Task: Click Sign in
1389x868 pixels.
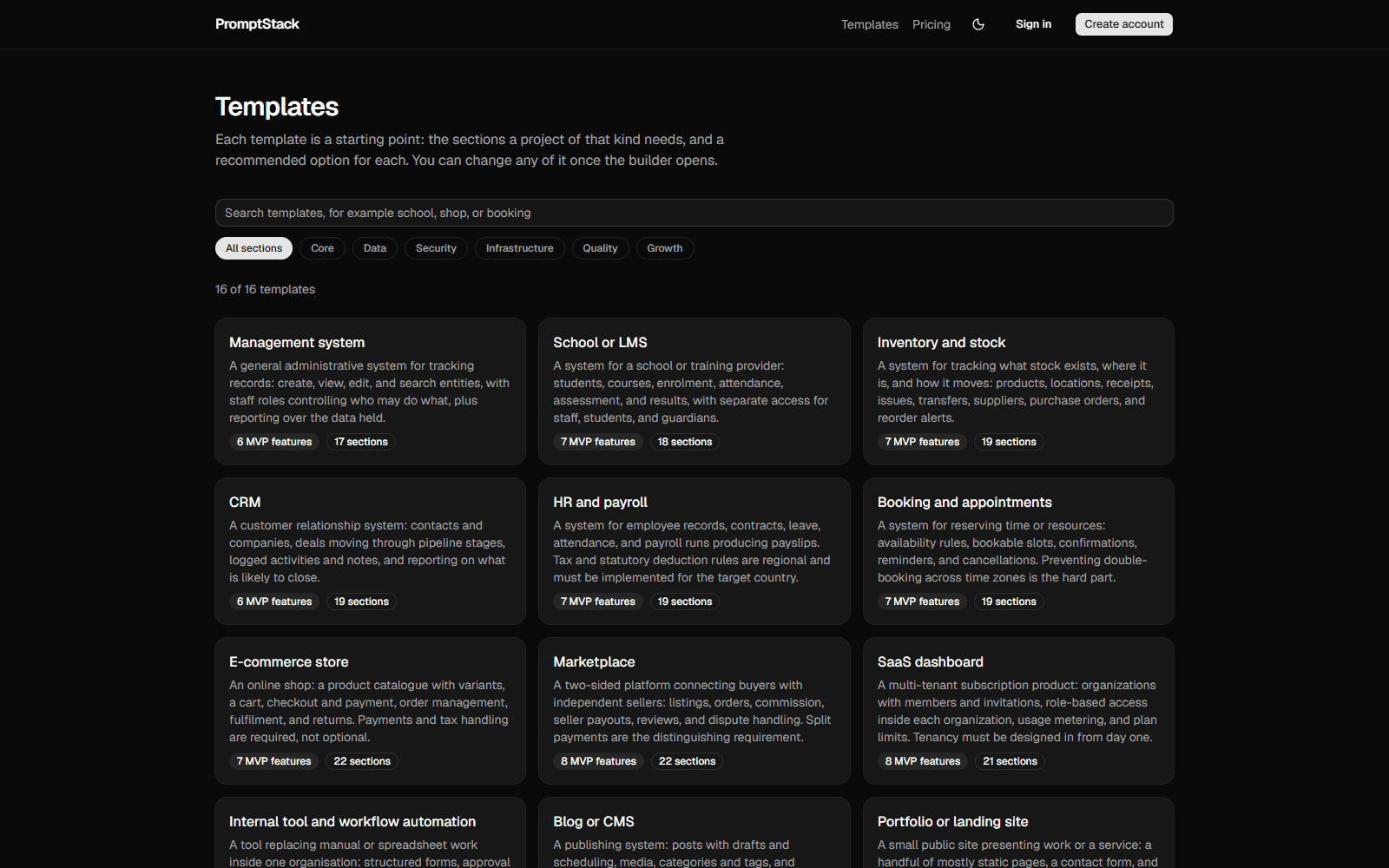Action: (1033, 24)
